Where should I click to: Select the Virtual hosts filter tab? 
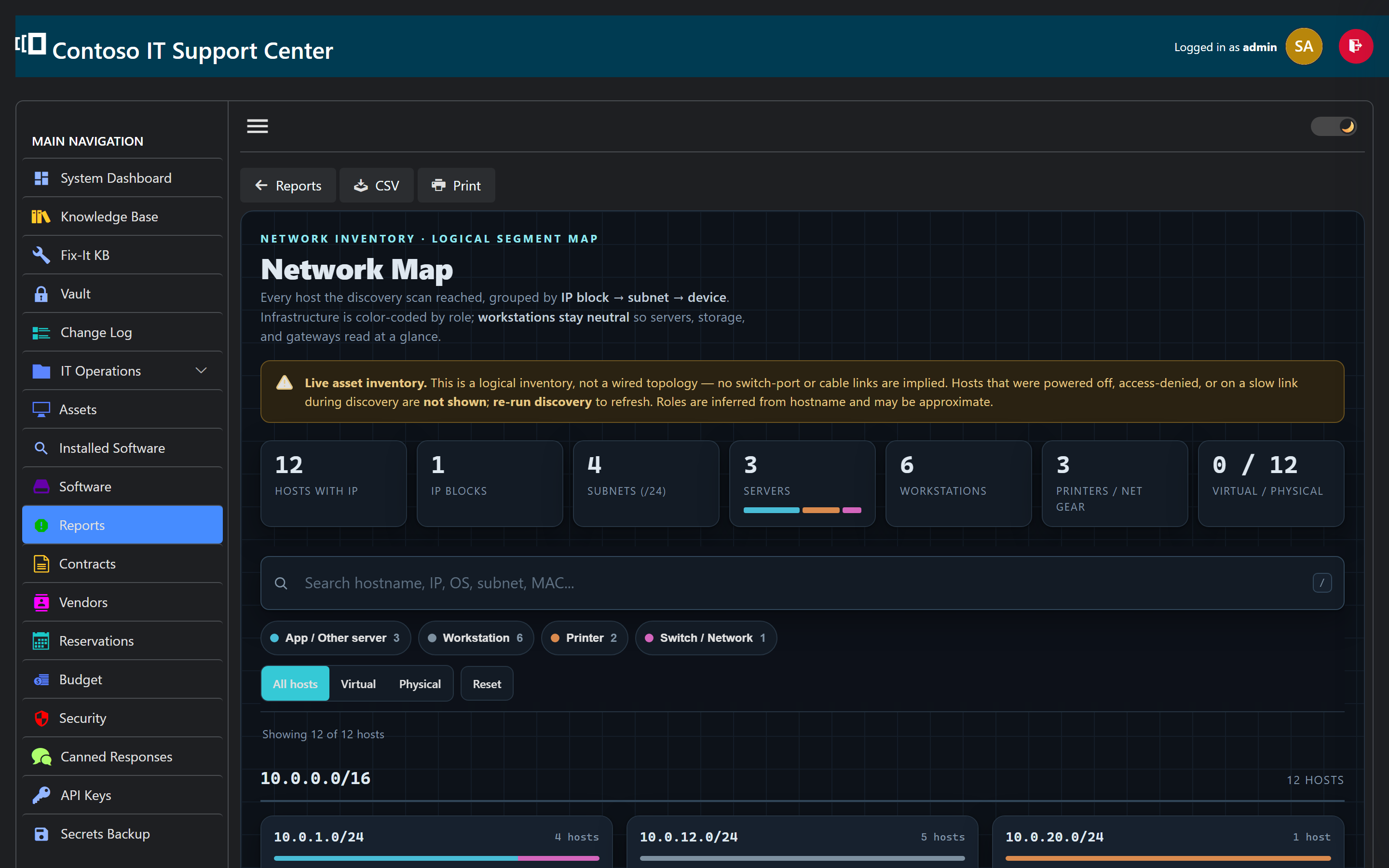point(358,684)
